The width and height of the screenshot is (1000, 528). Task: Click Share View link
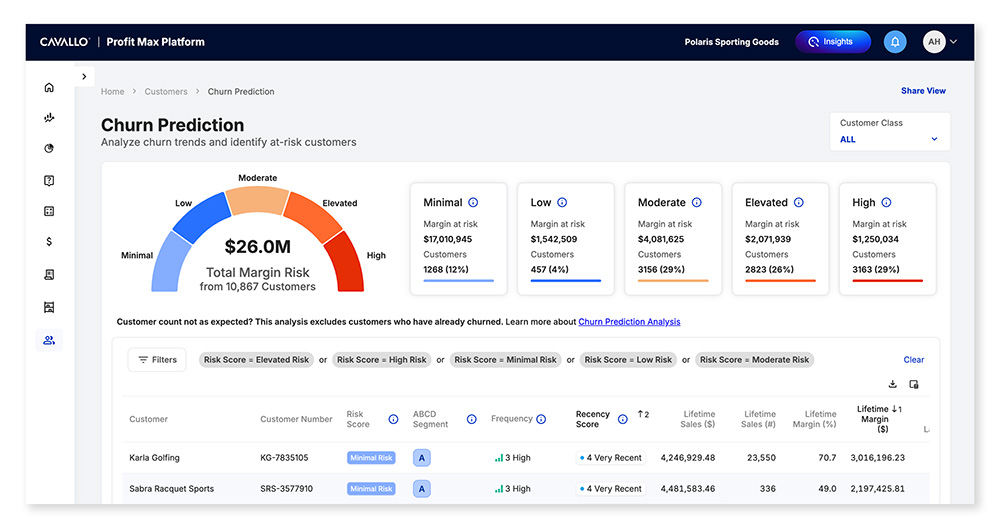pos(923,91)
